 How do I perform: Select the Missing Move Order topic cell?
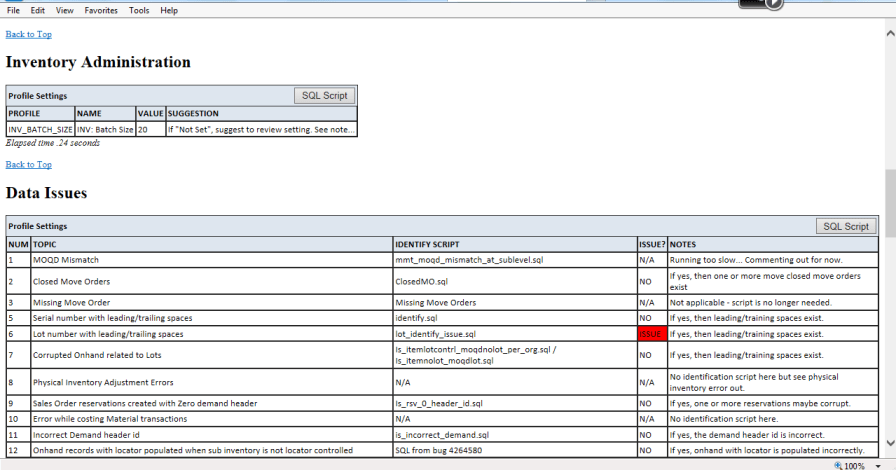pos(212,302)
